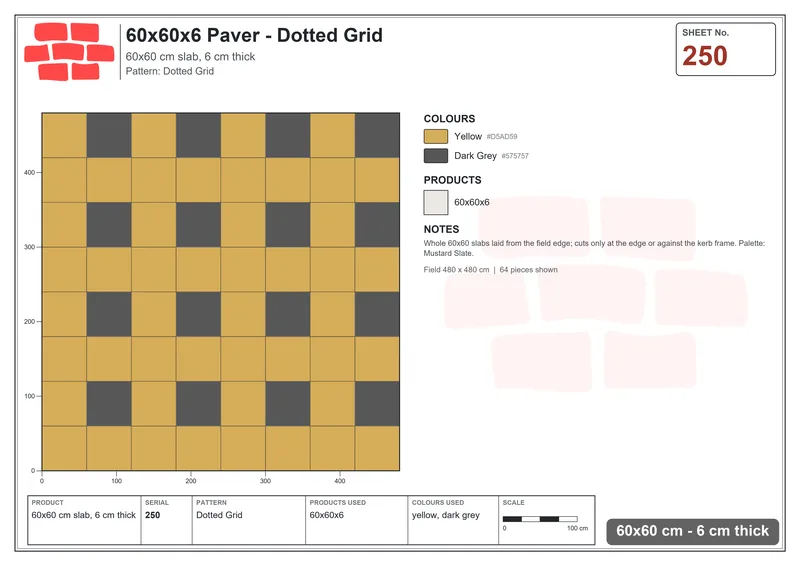
Task: Click the top-left yellow slab in the grid
Action: click(64, 135)
